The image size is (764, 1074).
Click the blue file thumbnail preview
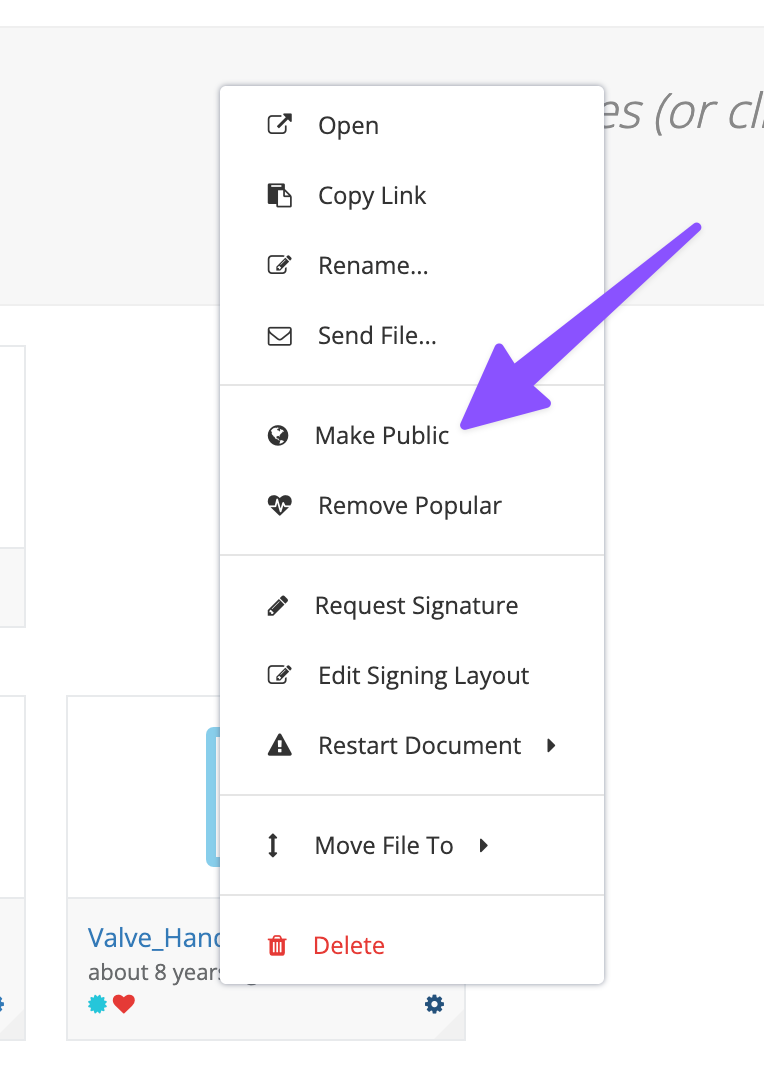pyautogui.click(x=212, y=797)
